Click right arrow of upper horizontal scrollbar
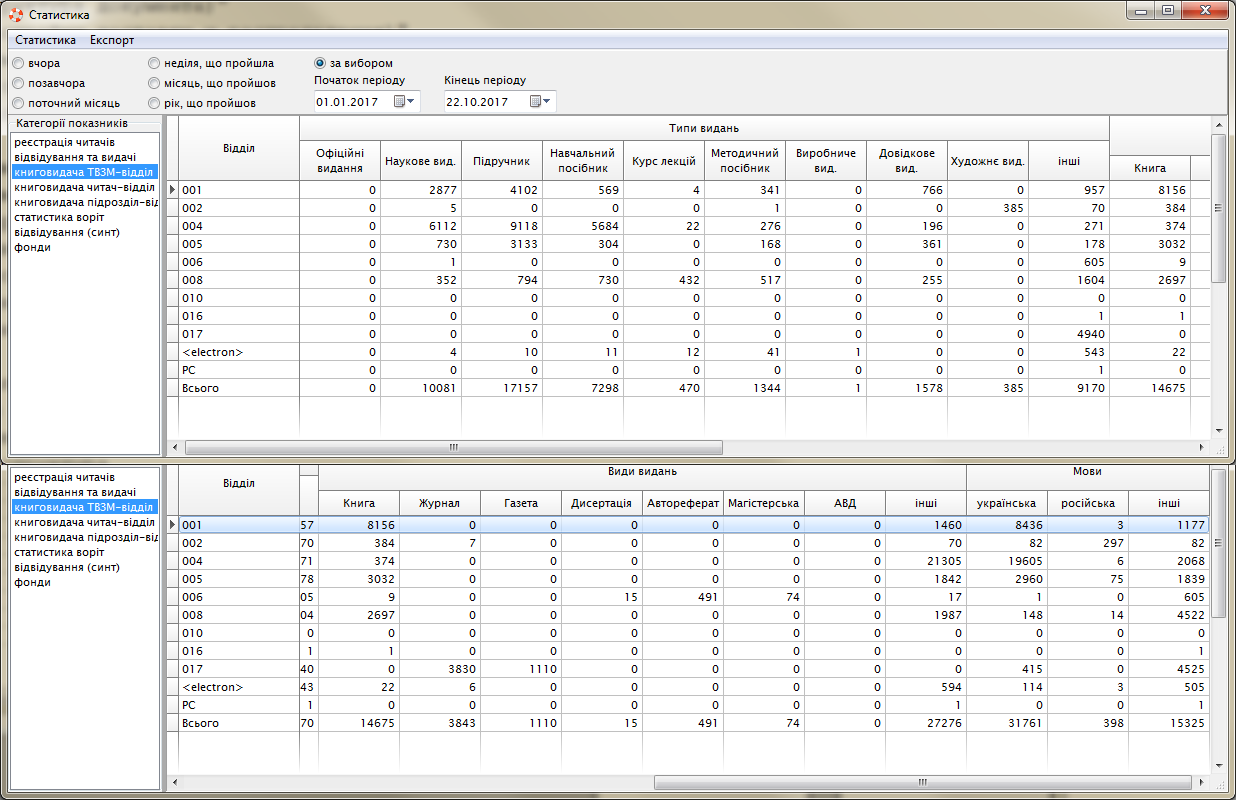Viewport: 1236px width, 800px height. click(x=1203, y=448)
